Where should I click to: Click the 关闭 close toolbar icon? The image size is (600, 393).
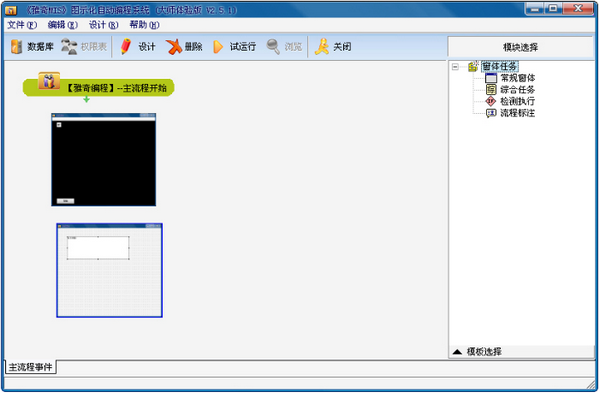pos(322,46)
